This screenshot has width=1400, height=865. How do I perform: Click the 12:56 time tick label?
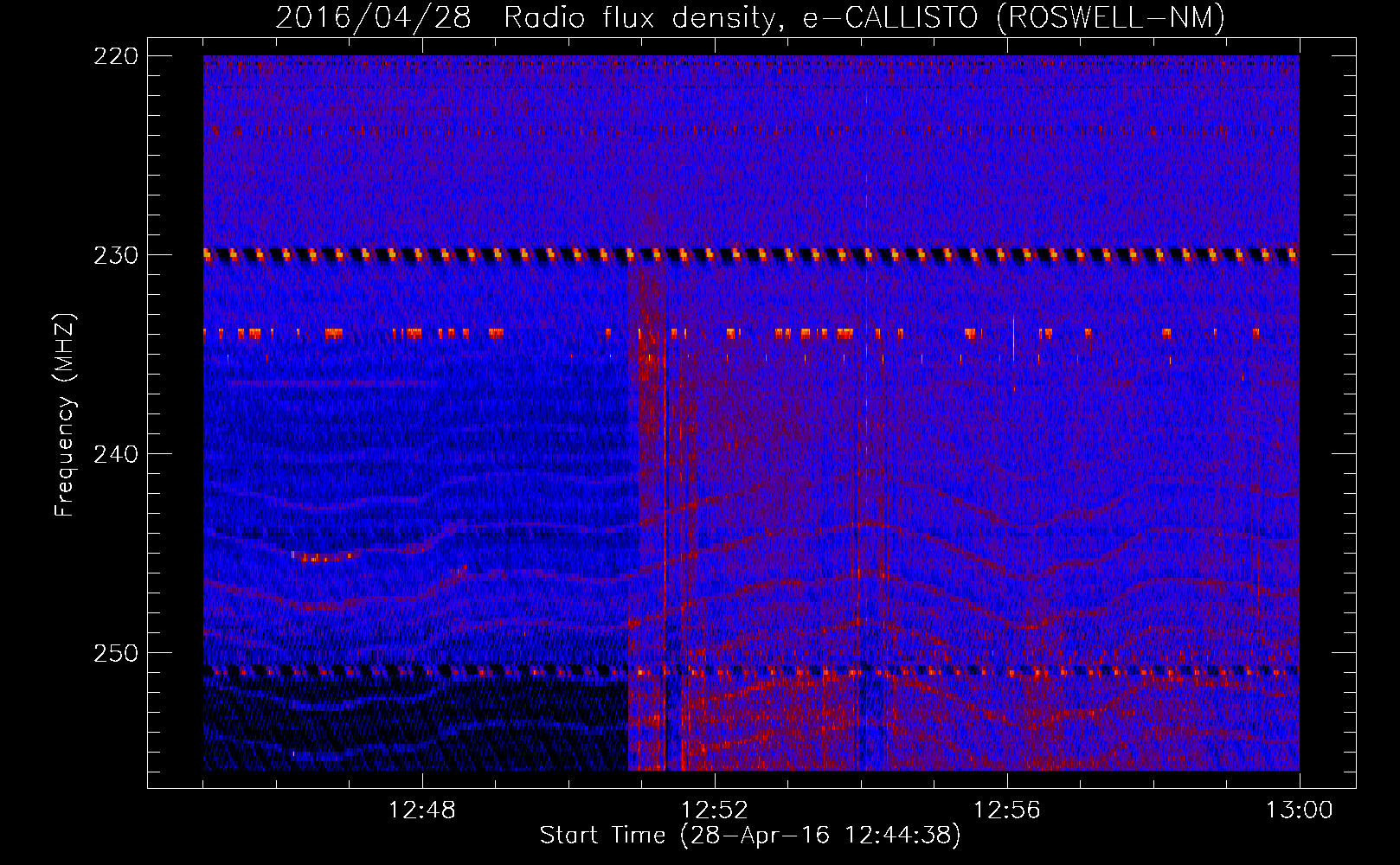tap(1007, 811)
